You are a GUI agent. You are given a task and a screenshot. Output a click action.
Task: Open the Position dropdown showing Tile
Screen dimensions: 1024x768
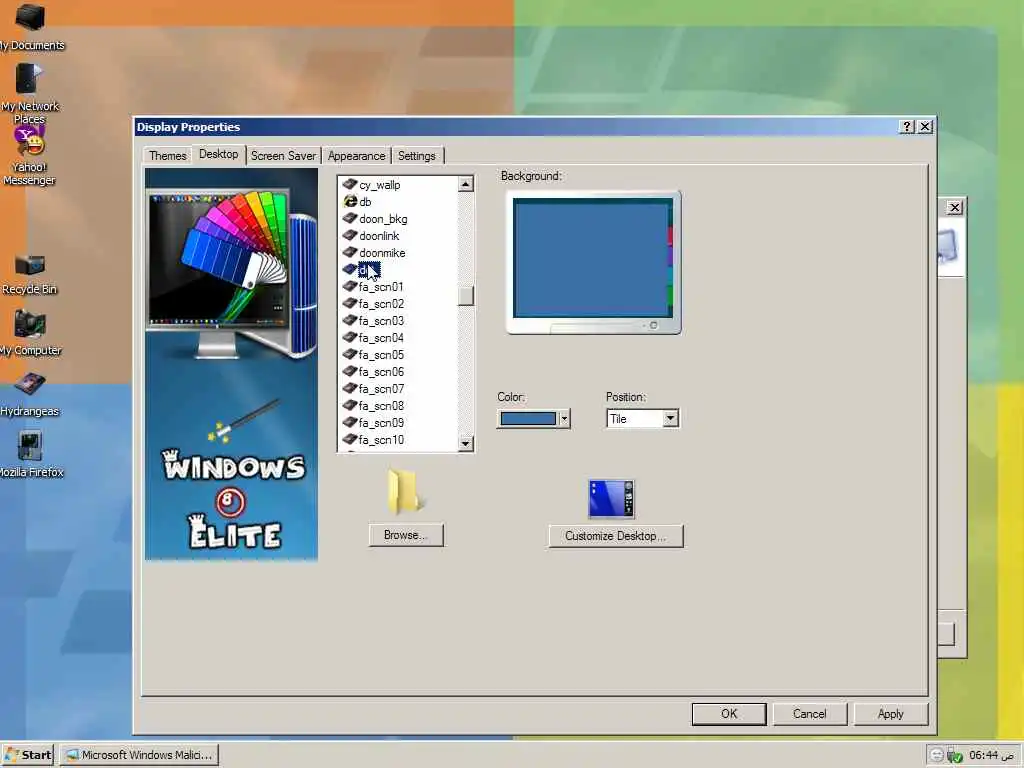pyautogui.click(x=643, y=419)
